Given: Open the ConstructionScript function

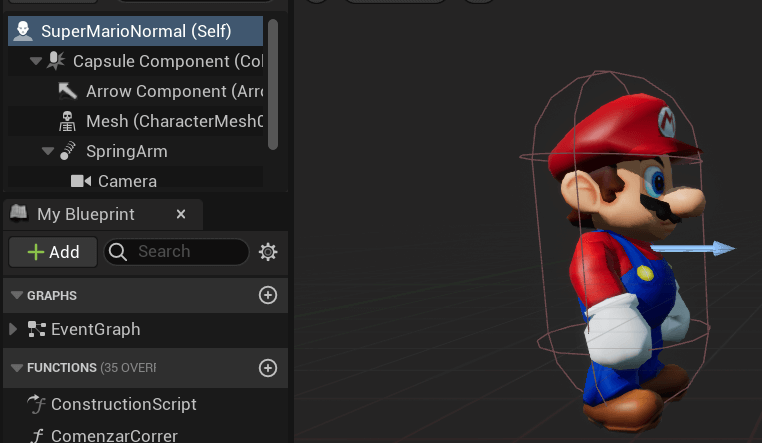Looking at the screenshot, I should coord(124,404).
